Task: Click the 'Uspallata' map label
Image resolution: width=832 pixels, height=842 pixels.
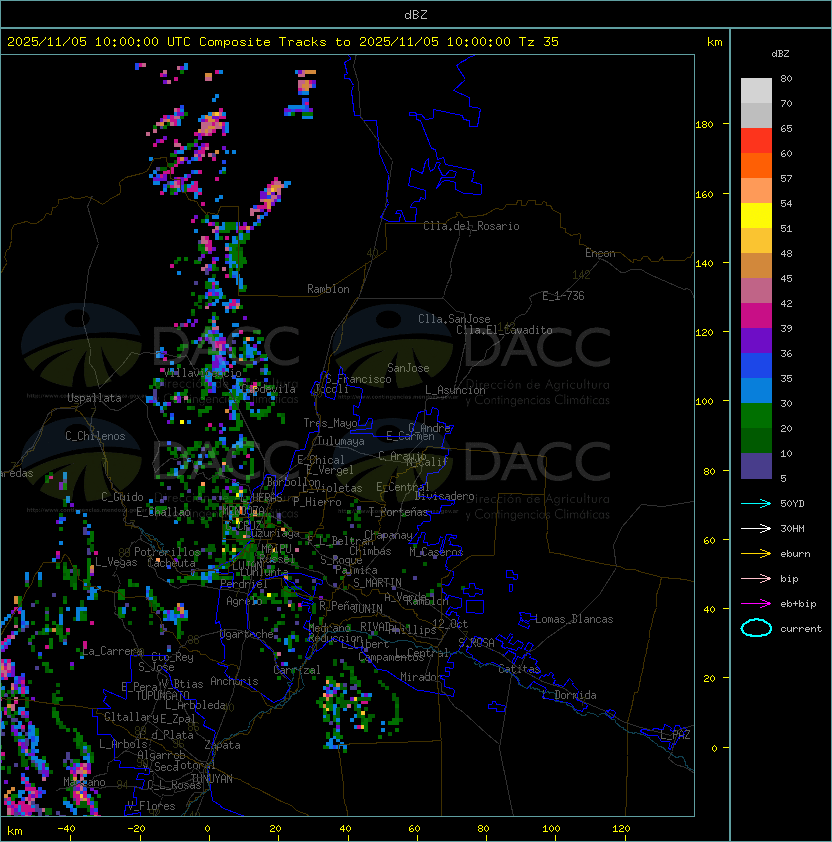Action: [94, 398]
